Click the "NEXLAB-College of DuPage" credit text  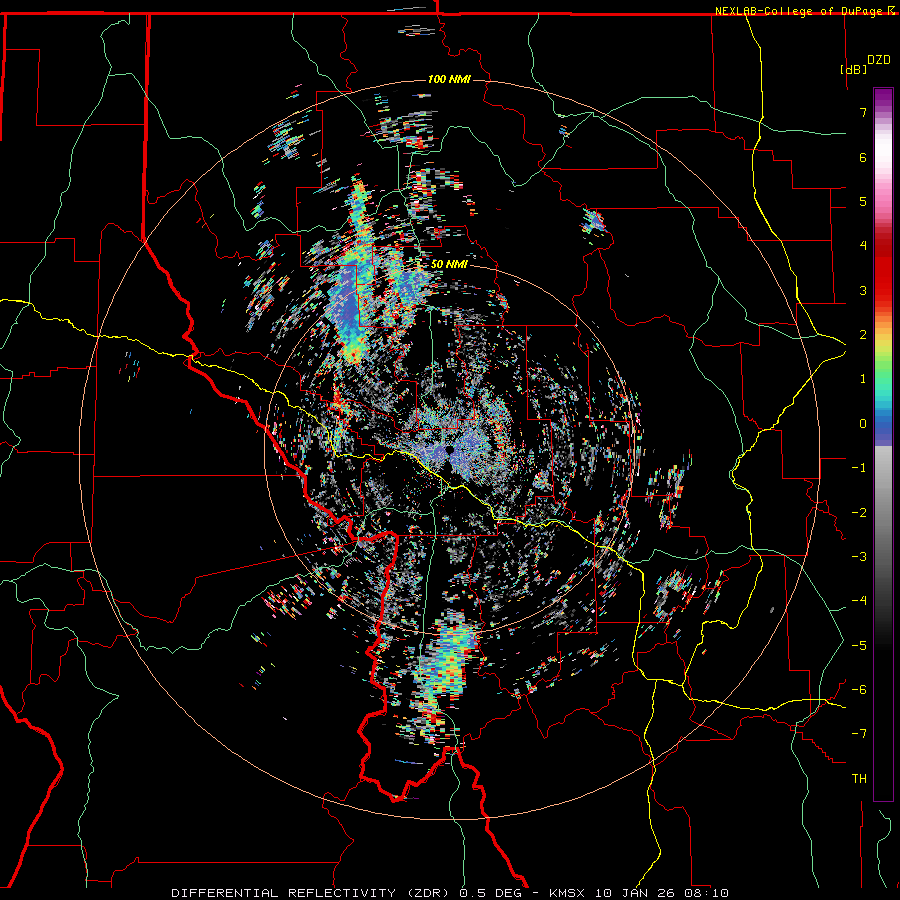(x=799, y=11)
